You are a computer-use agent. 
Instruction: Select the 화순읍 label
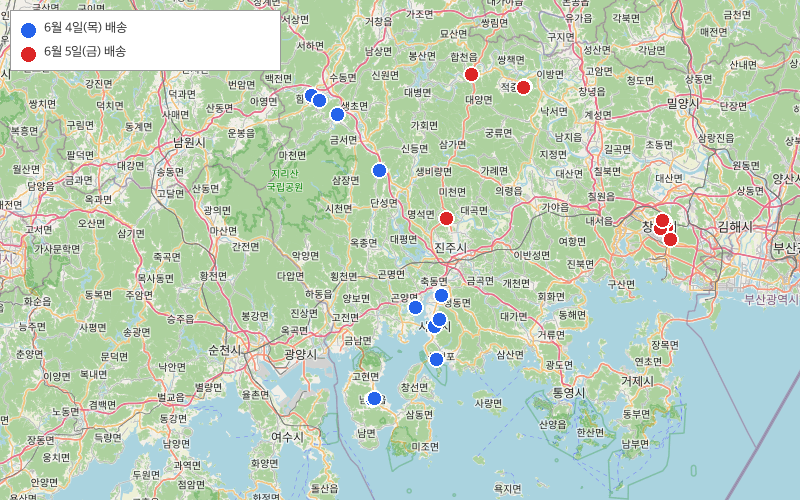click(38, 302)
